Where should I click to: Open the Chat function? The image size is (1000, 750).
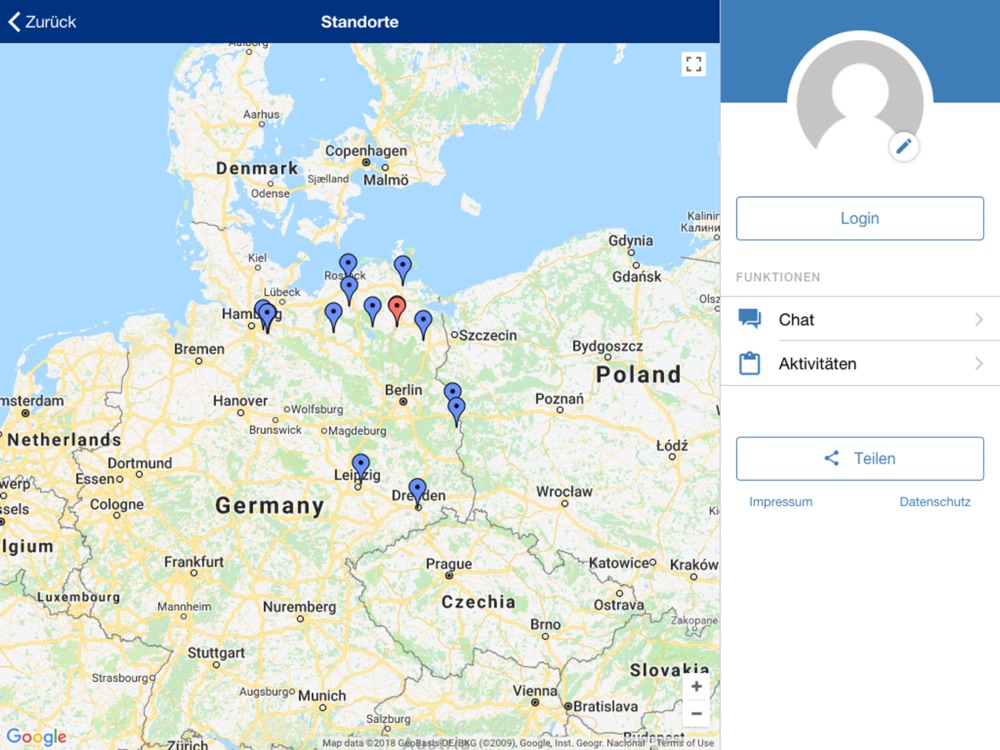pos(860,319)
